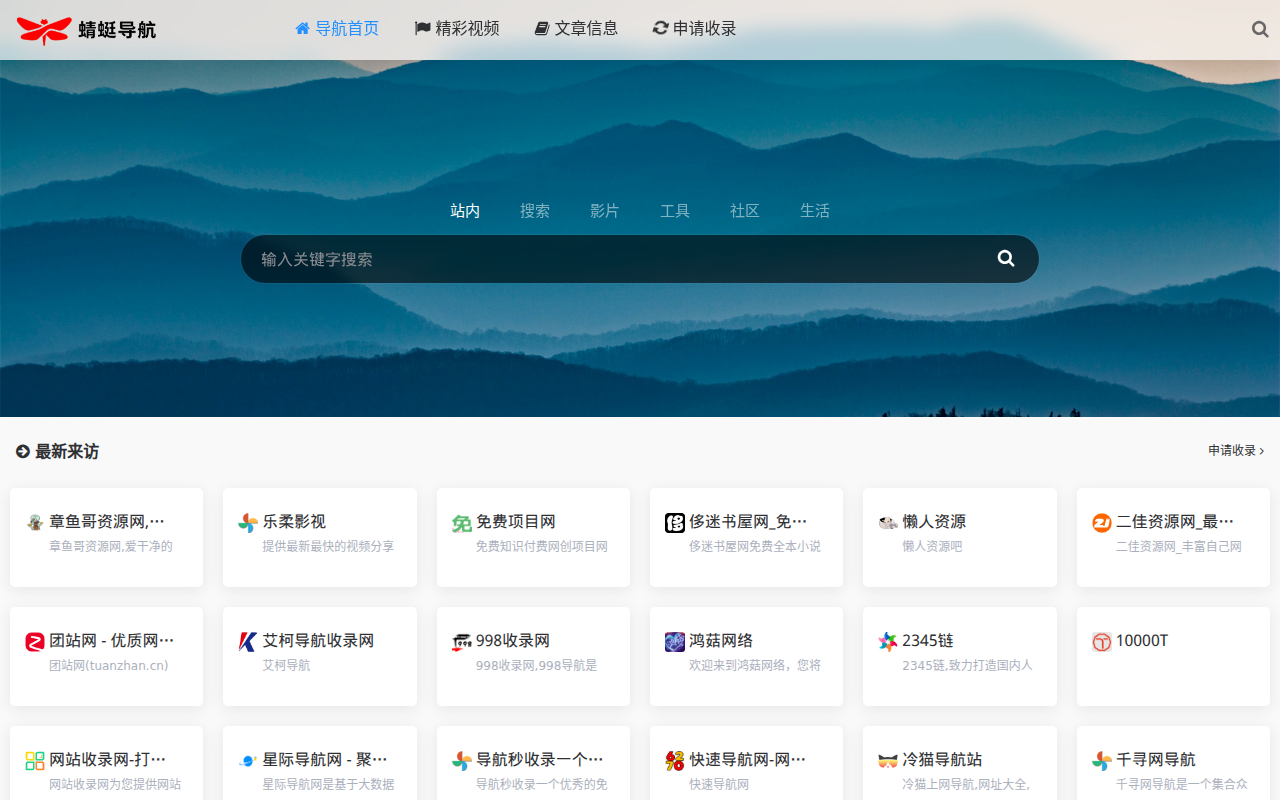This screenshot has width=1280, height=800.
Task: Select the 生活 search tab
Action: (815, 211)
